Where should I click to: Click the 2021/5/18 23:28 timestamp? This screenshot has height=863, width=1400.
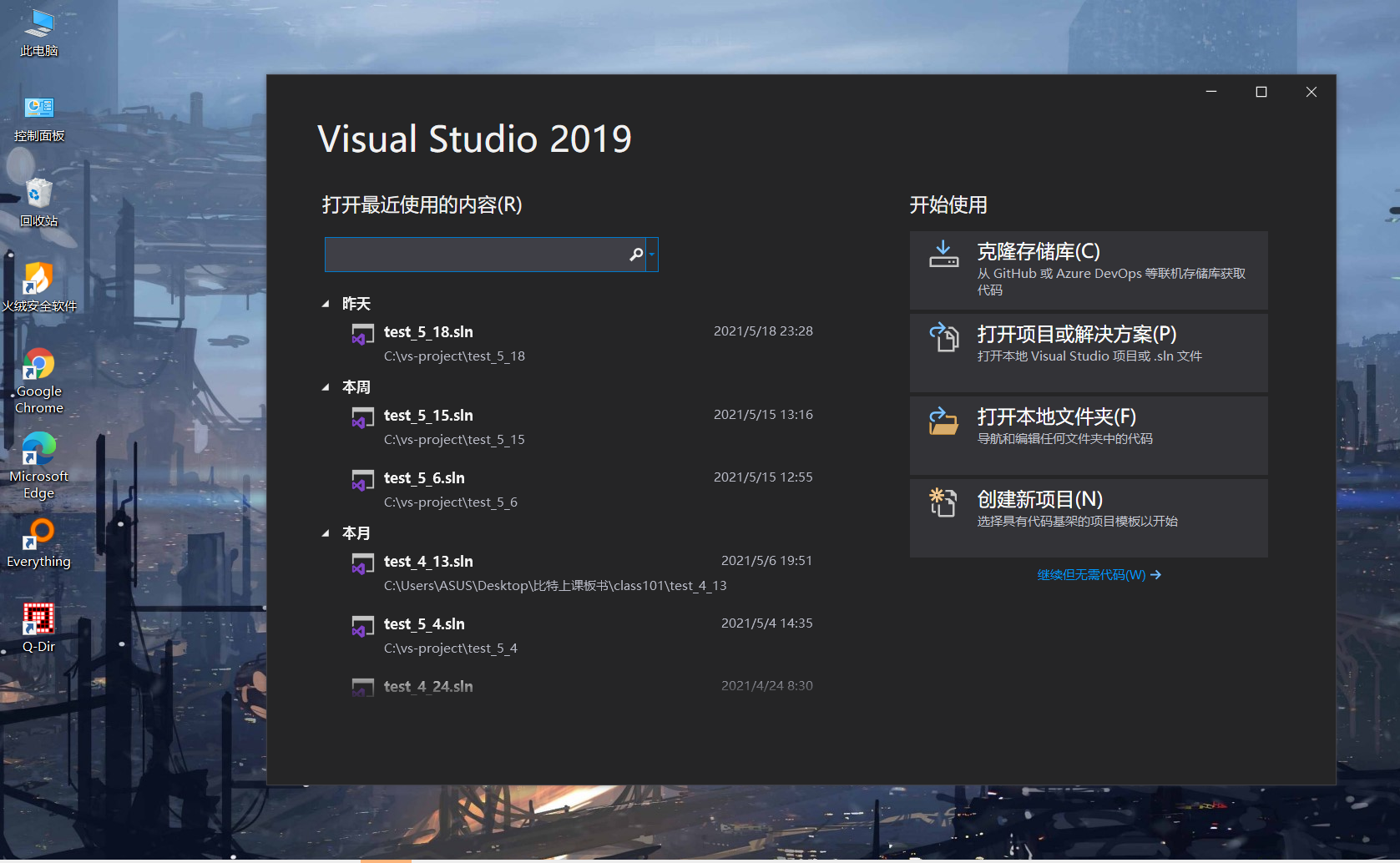pos(763,331)
